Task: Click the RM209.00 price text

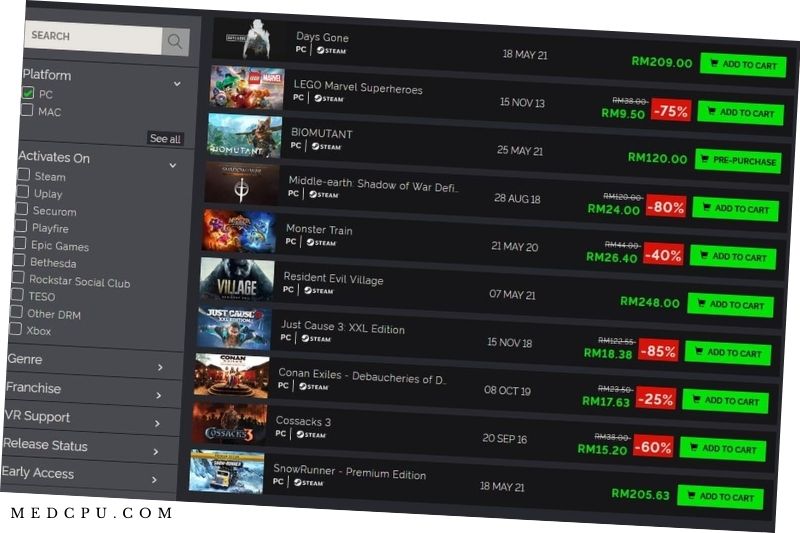Action: 662,62
